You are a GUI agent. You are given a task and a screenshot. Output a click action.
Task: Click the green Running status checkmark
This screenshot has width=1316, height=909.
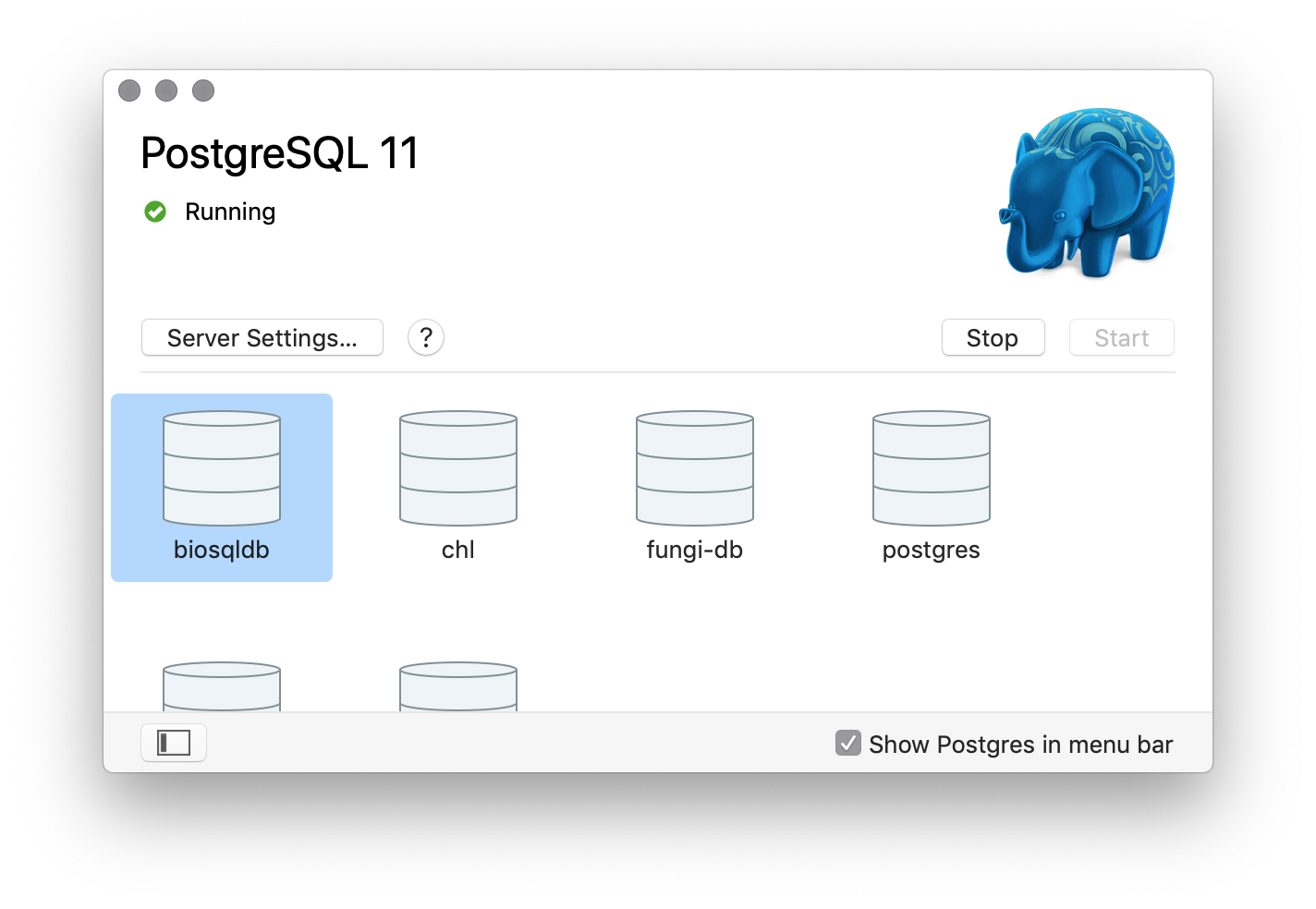pyautogui.click(x=155, y=212)
